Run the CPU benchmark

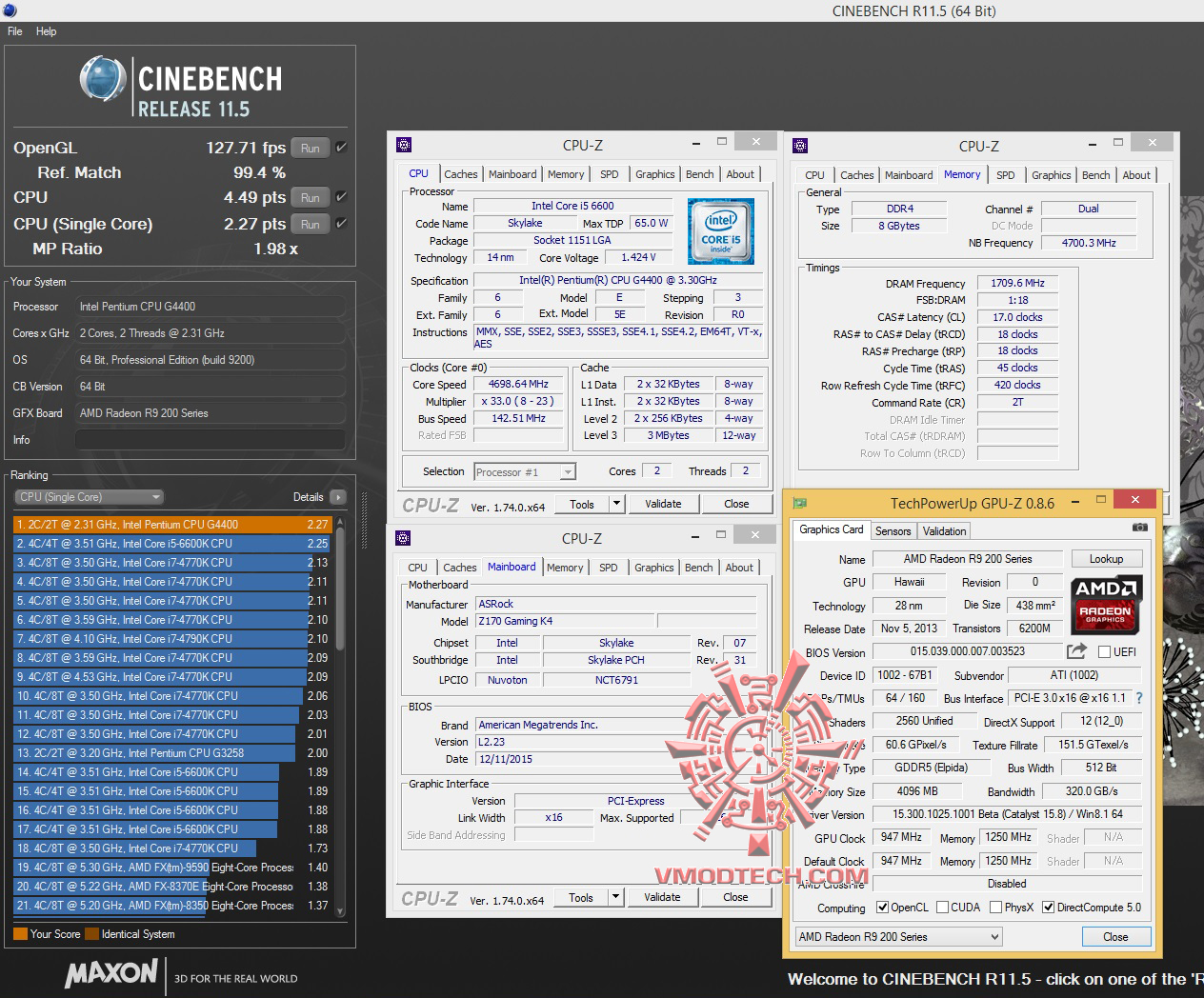[x=311, y=197]
